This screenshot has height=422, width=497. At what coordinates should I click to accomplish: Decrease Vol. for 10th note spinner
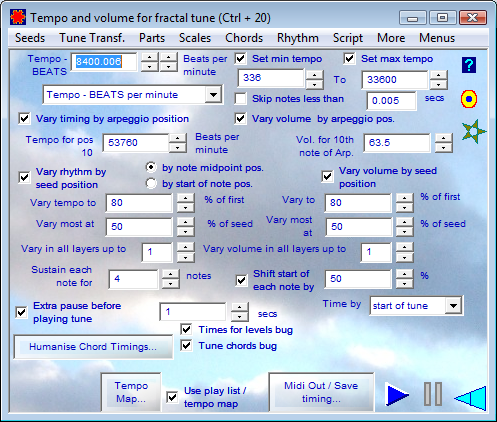tap(444, 147)
